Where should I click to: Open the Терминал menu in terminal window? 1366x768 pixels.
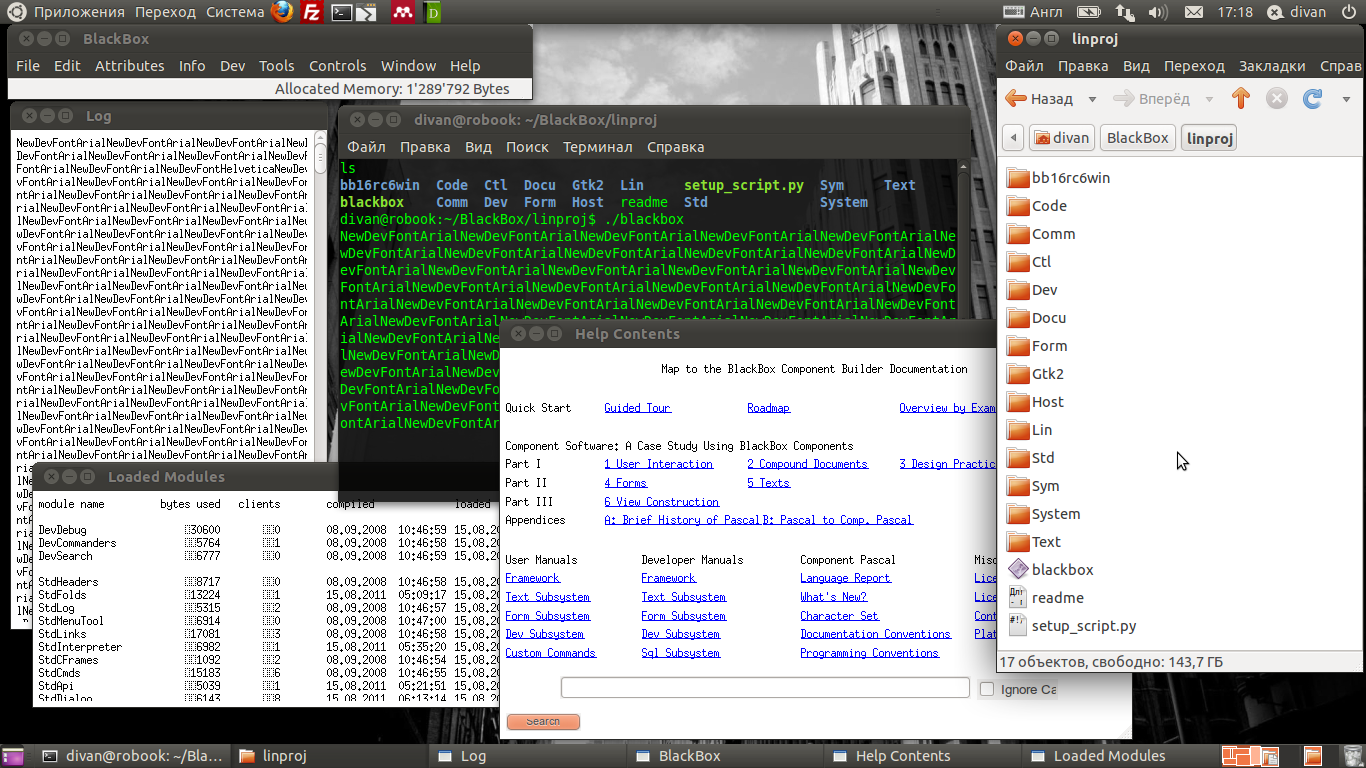click(x=597, y=147)
